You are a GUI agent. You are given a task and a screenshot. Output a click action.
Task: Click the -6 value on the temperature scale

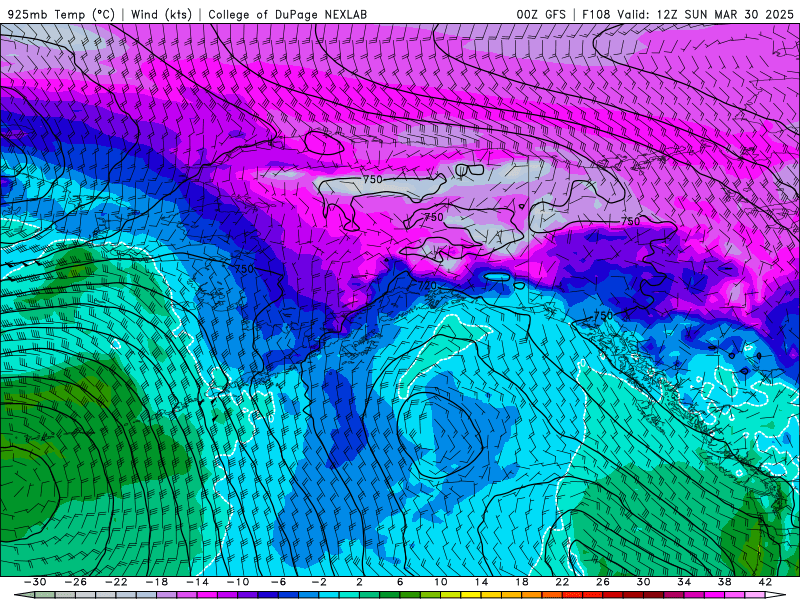pyautogui.click(x=279, y=582)
